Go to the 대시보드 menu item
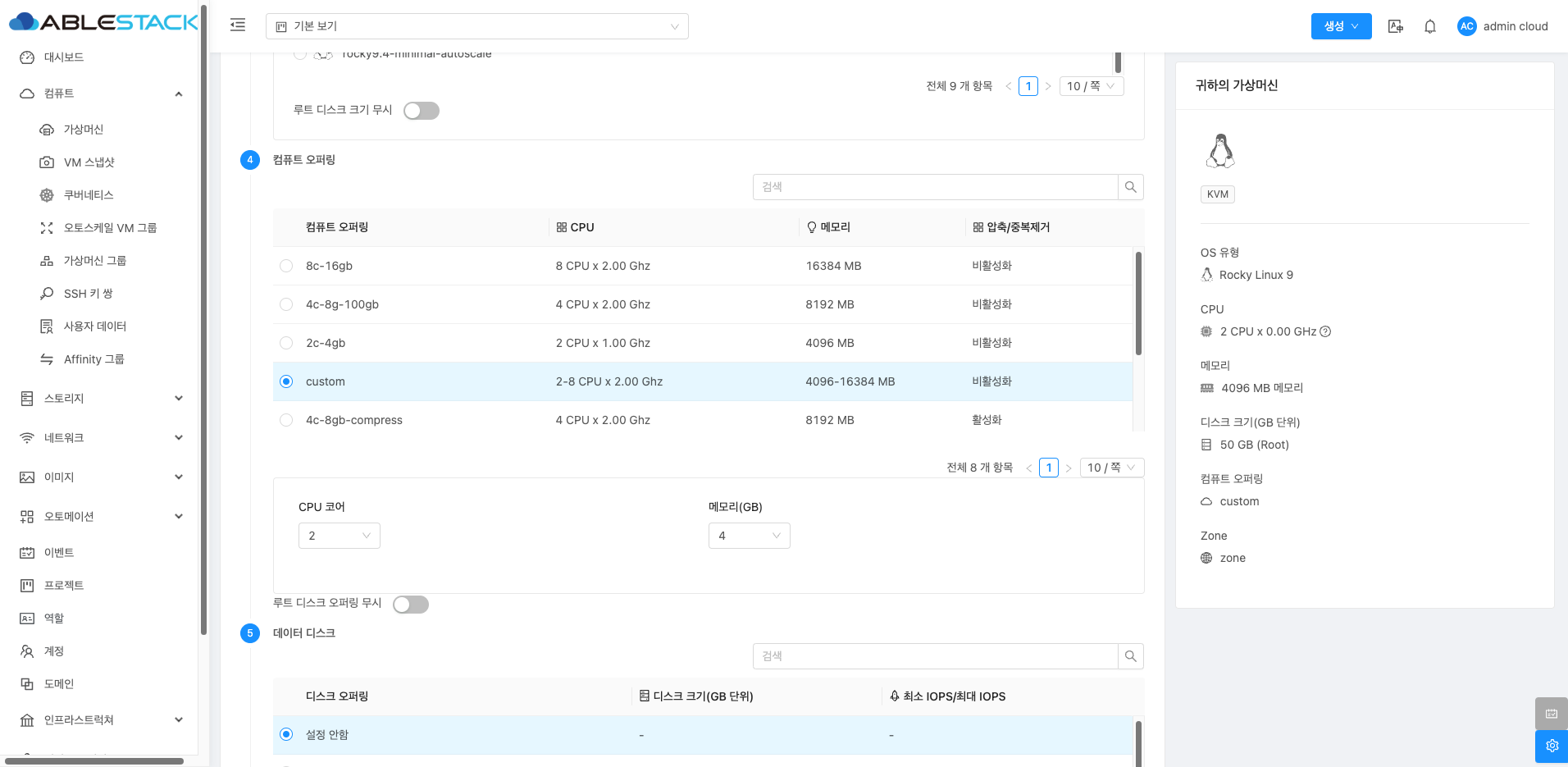This screenshot has height=767, width=1568. (64, 57)
